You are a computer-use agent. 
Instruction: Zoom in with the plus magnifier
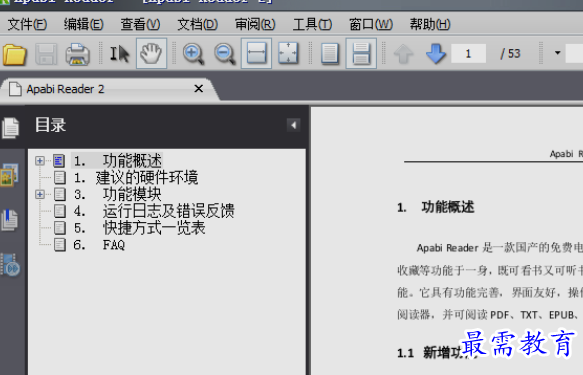coord(193,54)
